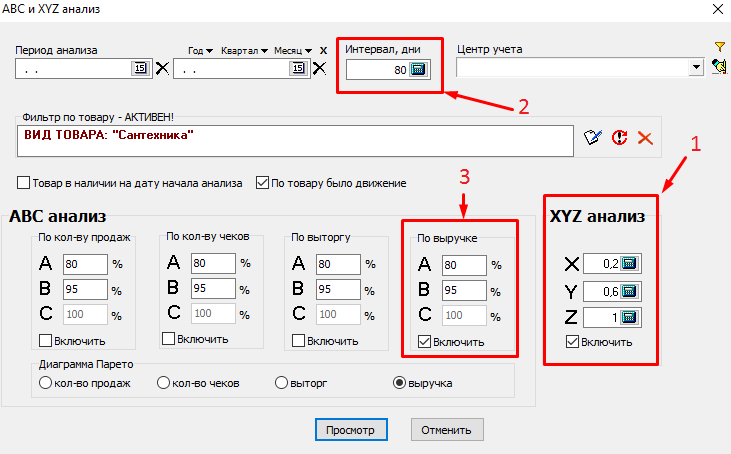Click the A percent field under 'По выручке'

pyautogui.click(x=463, y=265)
